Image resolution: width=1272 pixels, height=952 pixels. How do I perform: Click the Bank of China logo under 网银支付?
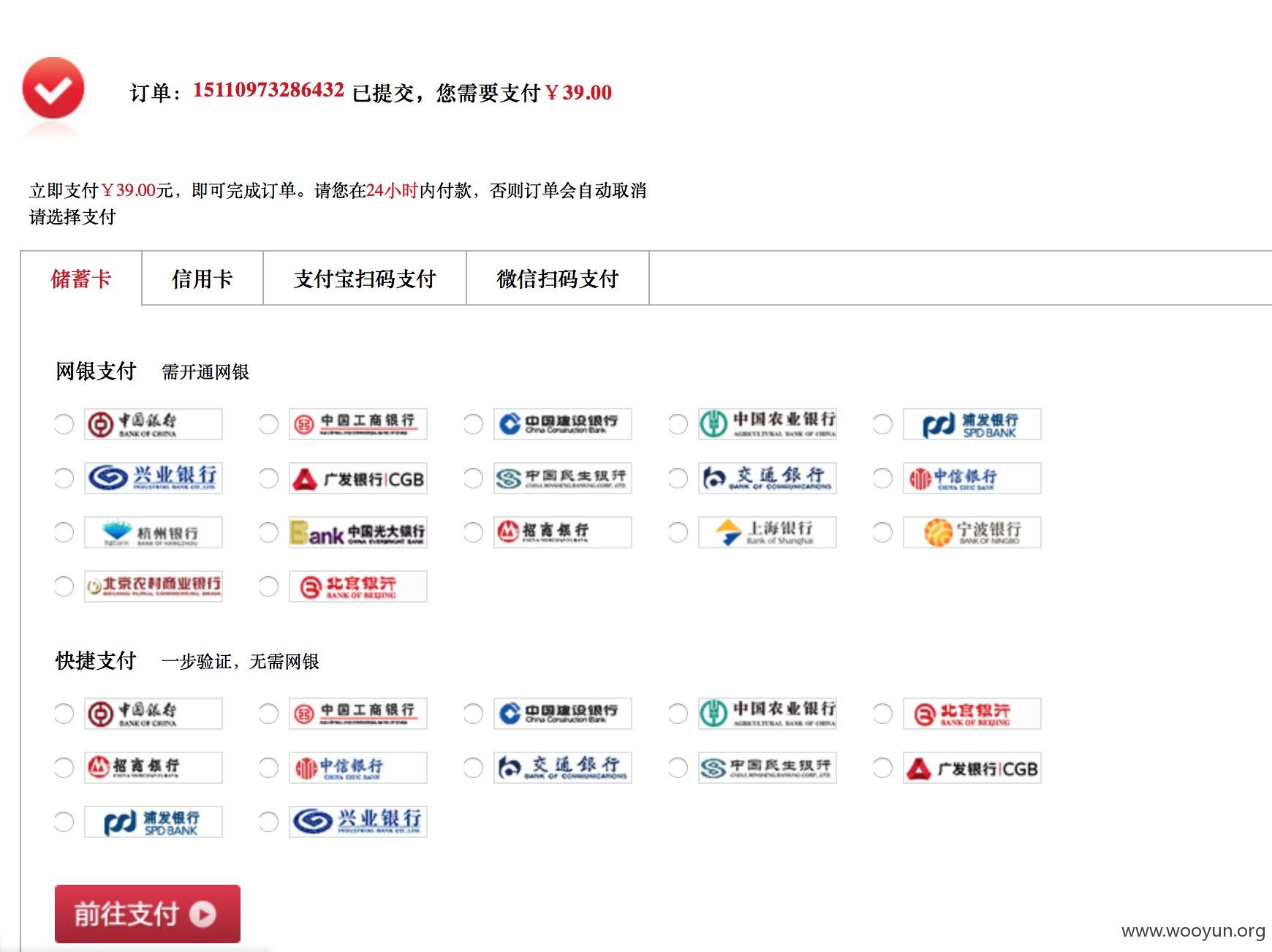click(x=154, y=424)
